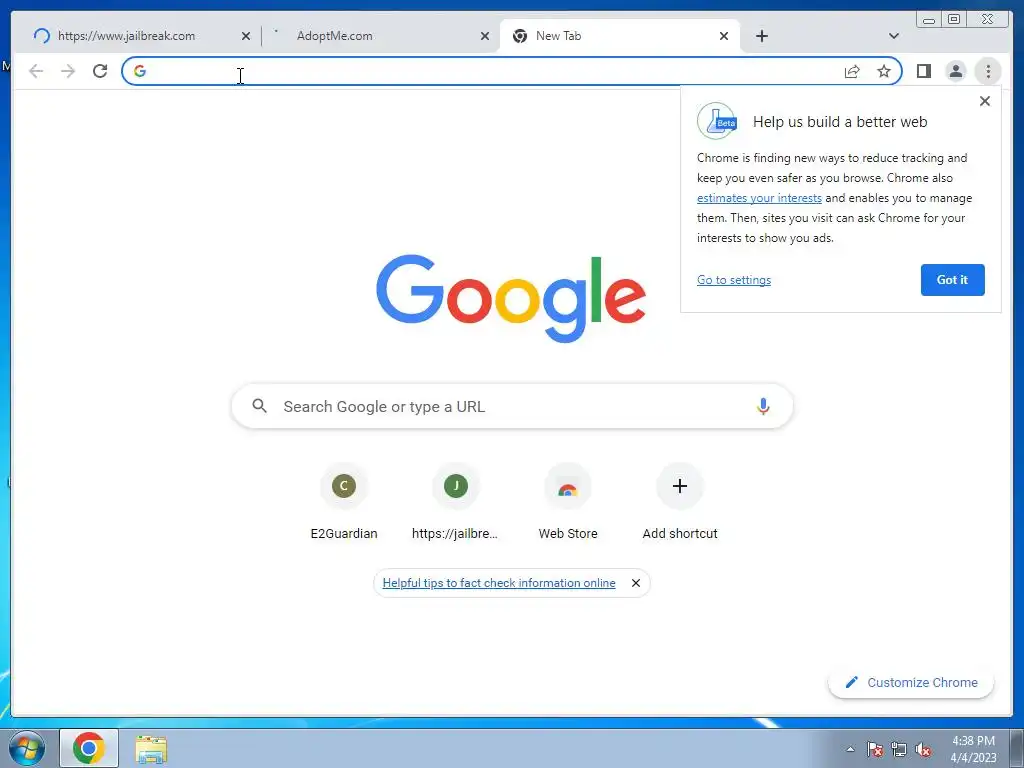Viewport: 1024px width, 768px height.
Task: Reload the current page
Action: click(100, 71)
